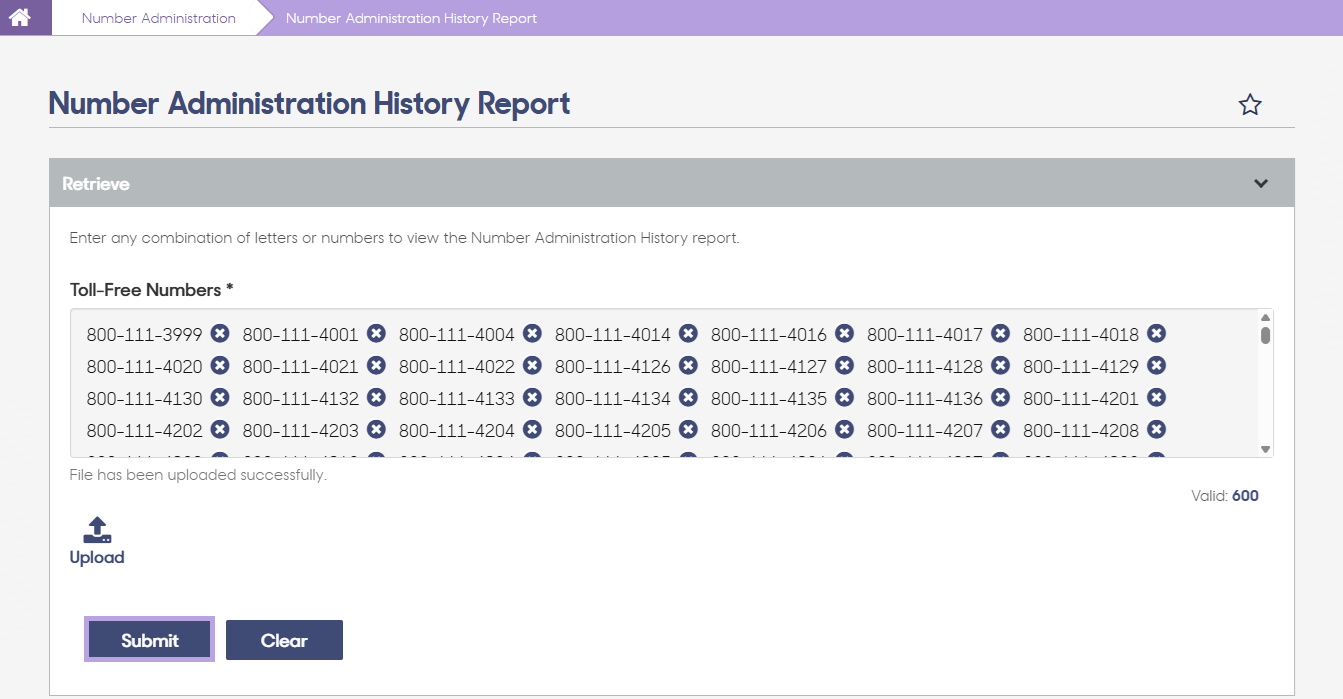Image resolution: width=1343 pixels, height=699 pixels.
Task: Delete the 800-111-4207 entry
Action: [x=1000, y=430]
